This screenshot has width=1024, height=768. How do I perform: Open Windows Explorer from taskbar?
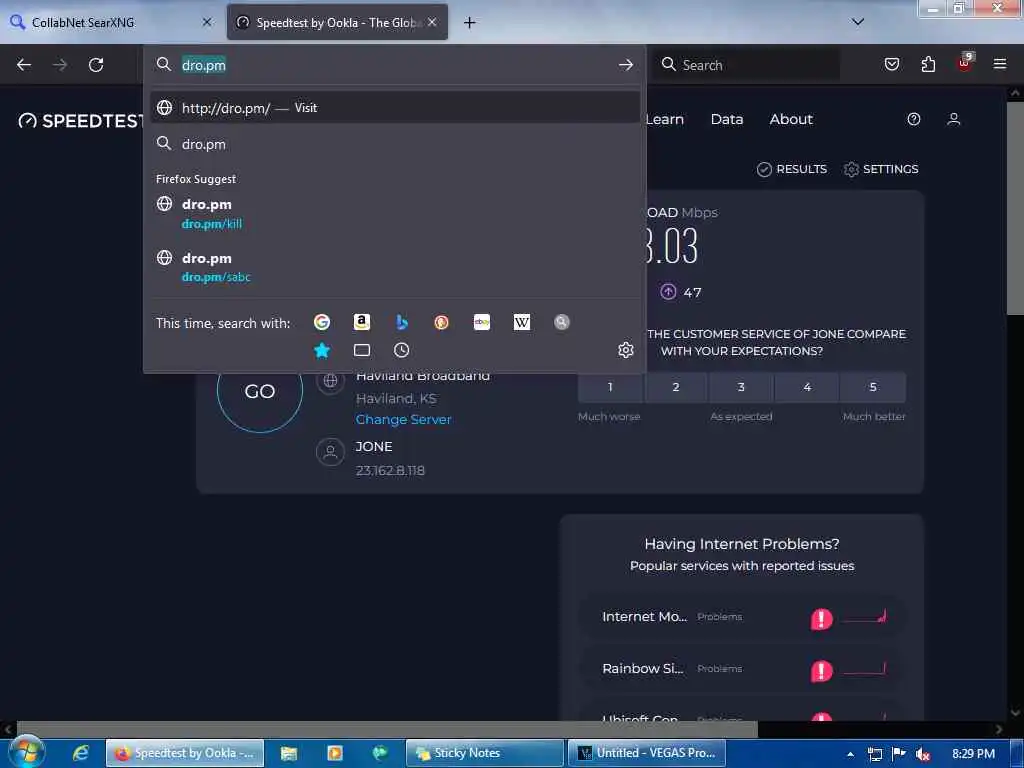[289, 753]
